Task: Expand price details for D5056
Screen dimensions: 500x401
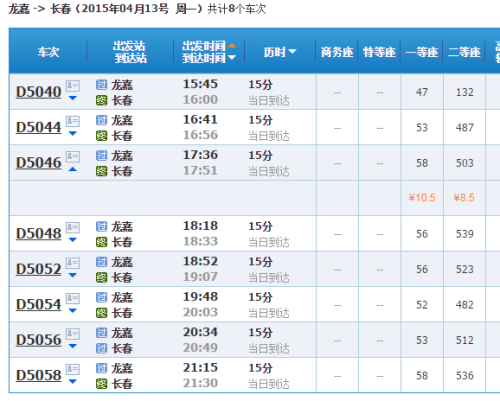Action: [x=73, y=346]
